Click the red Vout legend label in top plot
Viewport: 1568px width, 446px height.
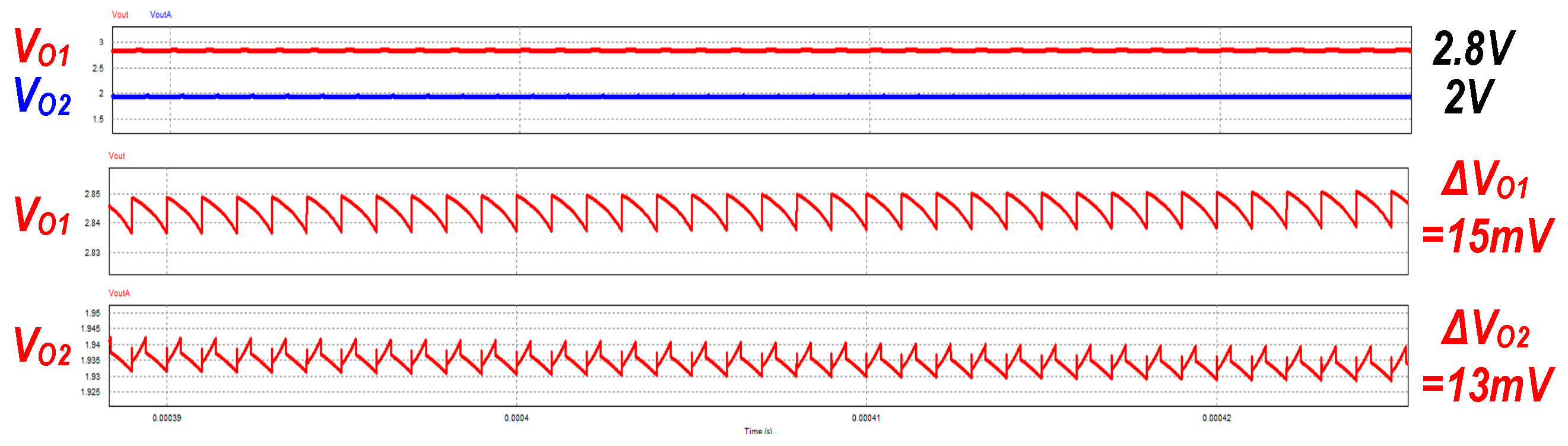point(120,15)
